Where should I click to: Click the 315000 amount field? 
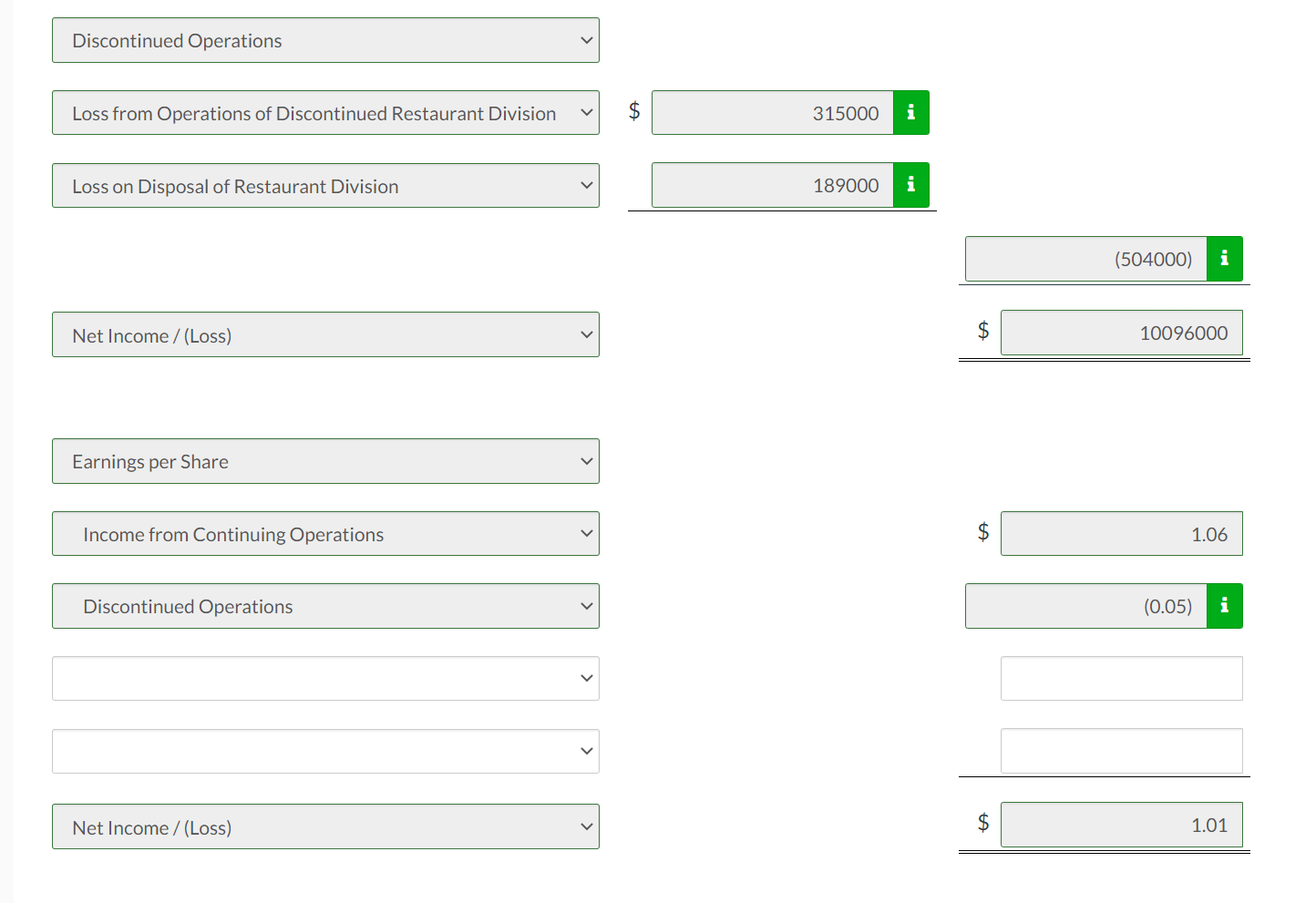(773, 113)
